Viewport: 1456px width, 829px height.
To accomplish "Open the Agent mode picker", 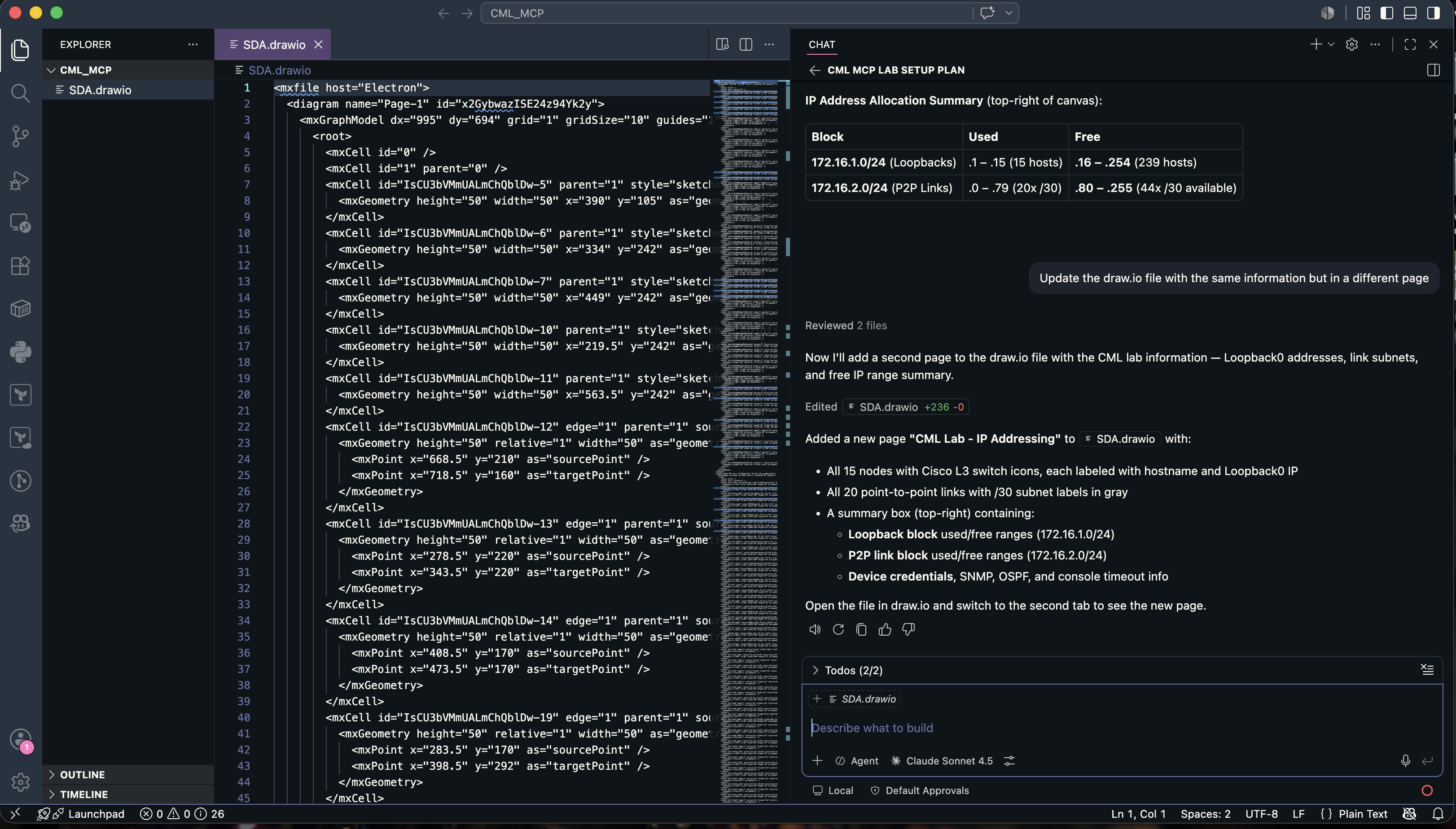I will click(857, 761).
